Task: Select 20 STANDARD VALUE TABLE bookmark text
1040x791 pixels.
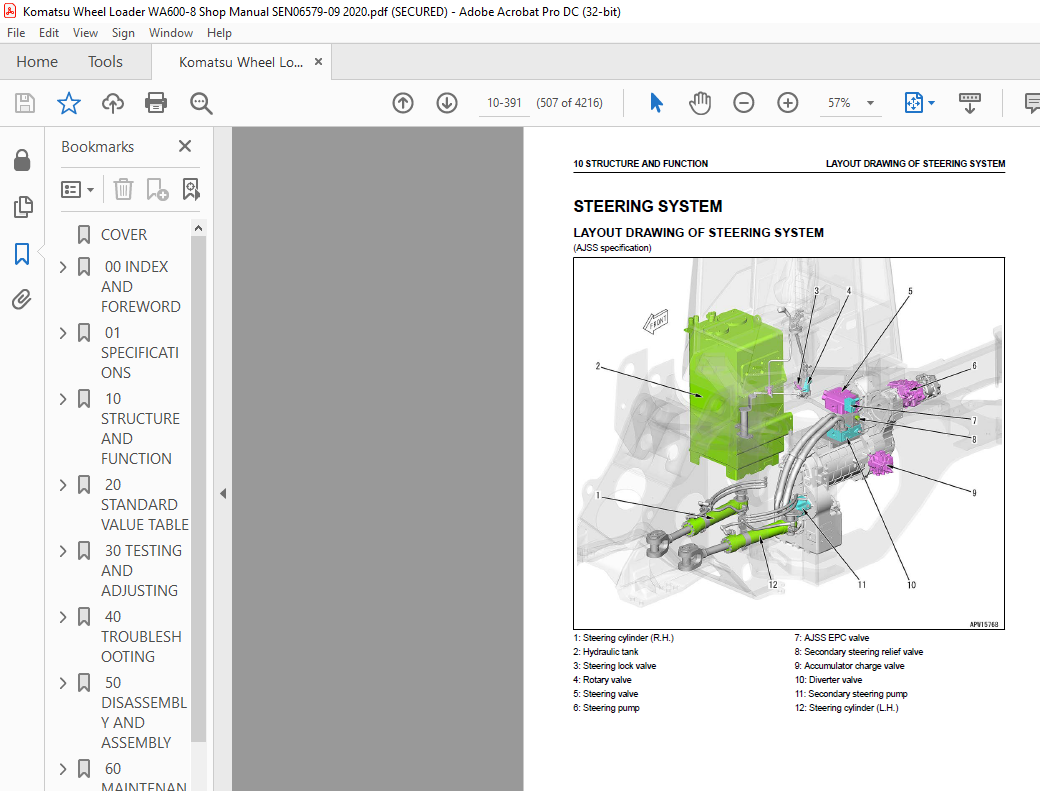Action: [x=145, y=505]
